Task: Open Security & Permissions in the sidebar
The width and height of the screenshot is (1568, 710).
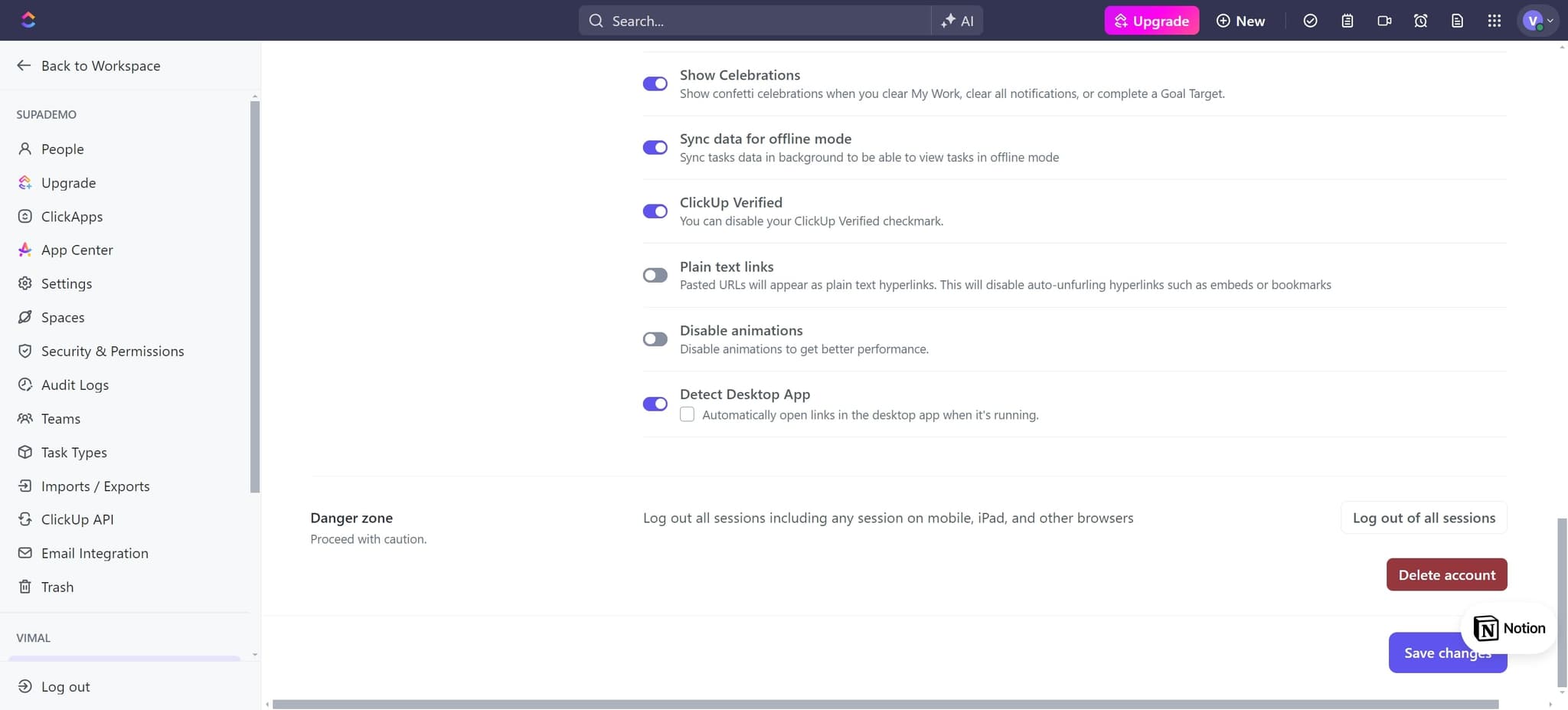Action: tap(112, 351)
